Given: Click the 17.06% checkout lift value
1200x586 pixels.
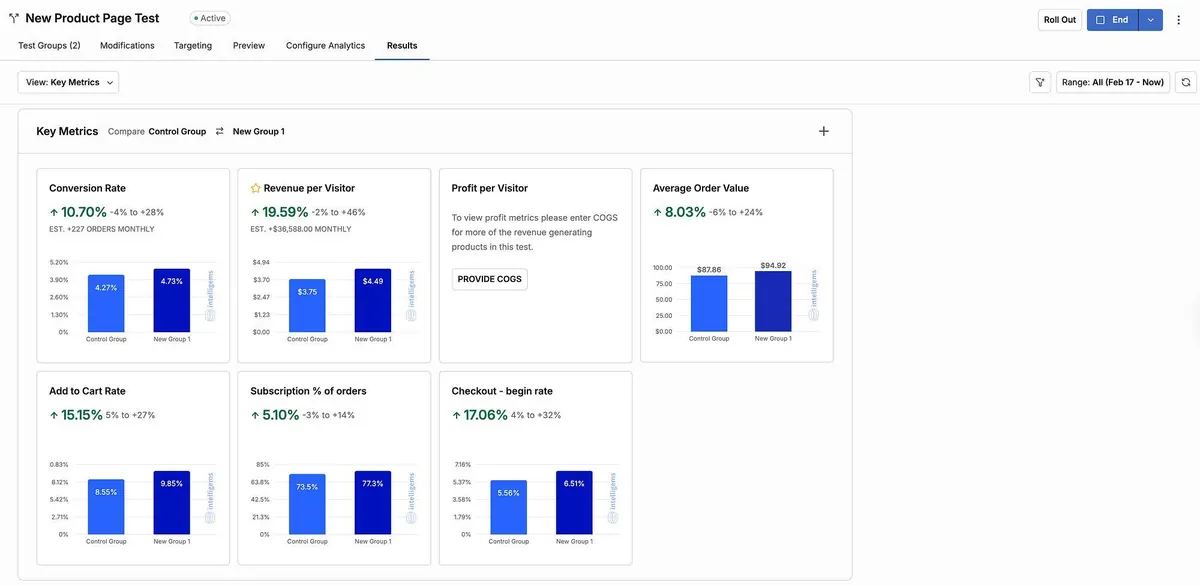Looking at the screenshot, I should click(x=485, y=415).
